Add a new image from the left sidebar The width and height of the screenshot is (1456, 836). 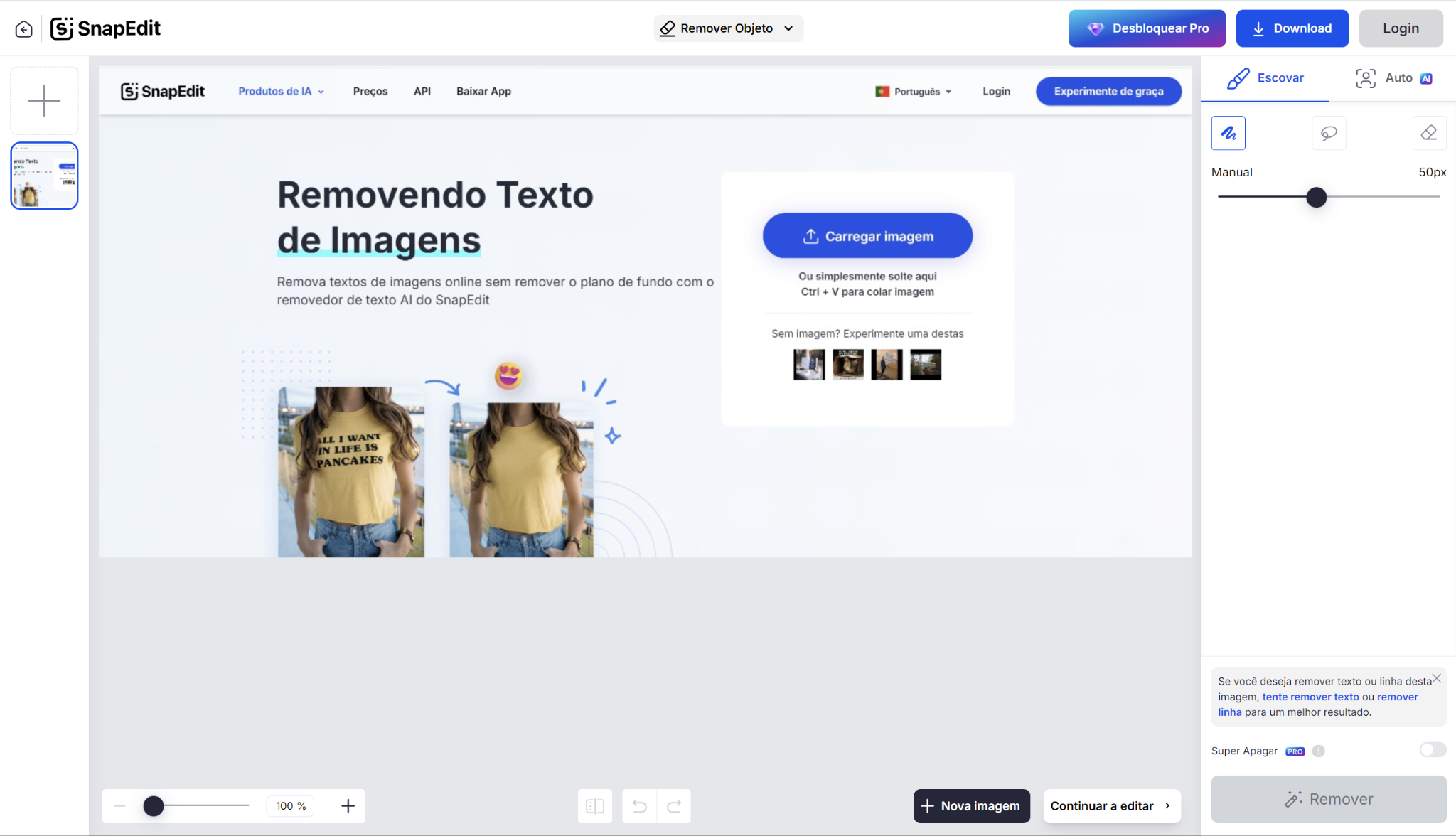click(x=43, y=100)
